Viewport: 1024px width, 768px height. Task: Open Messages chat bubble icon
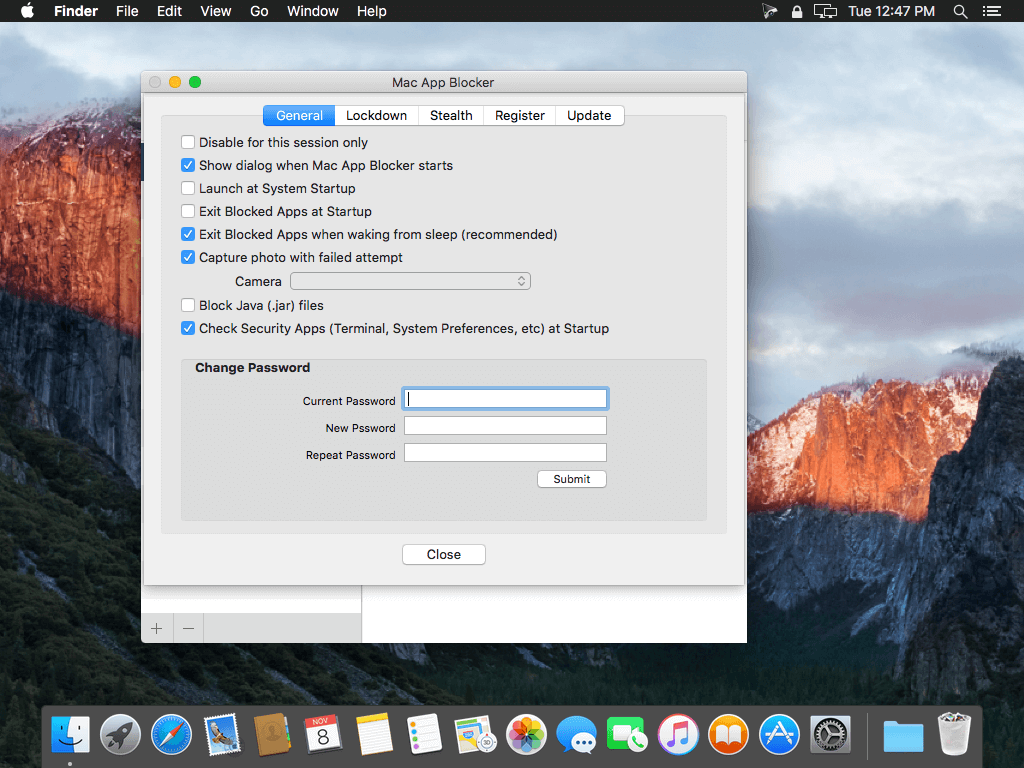coord(577,734)
